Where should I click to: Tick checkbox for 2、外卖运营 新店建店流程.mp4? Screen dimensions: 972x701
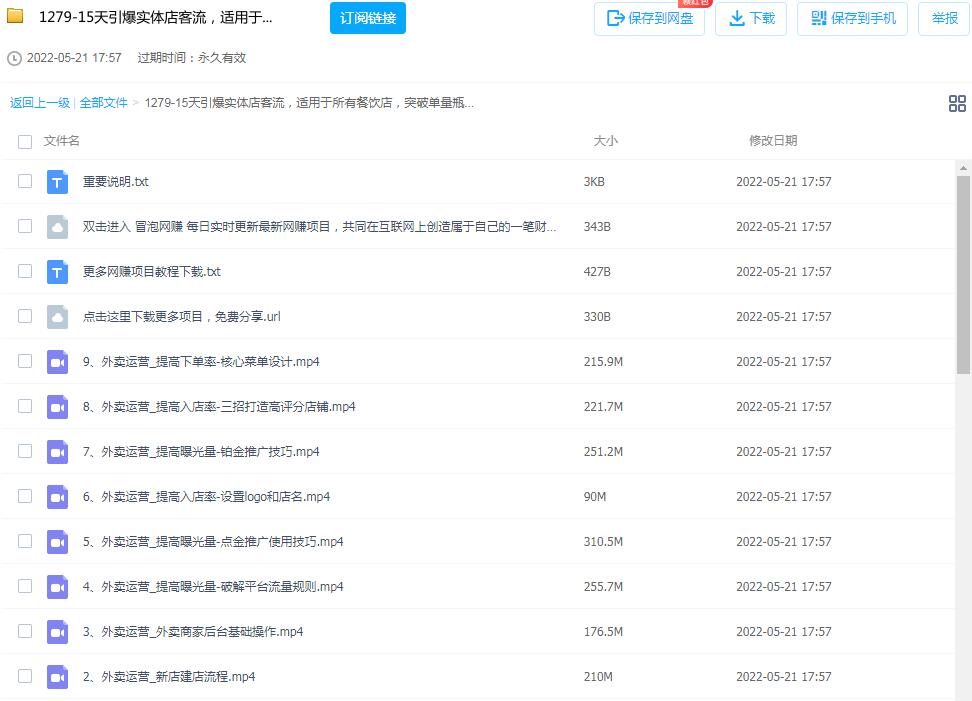(25, 676)
